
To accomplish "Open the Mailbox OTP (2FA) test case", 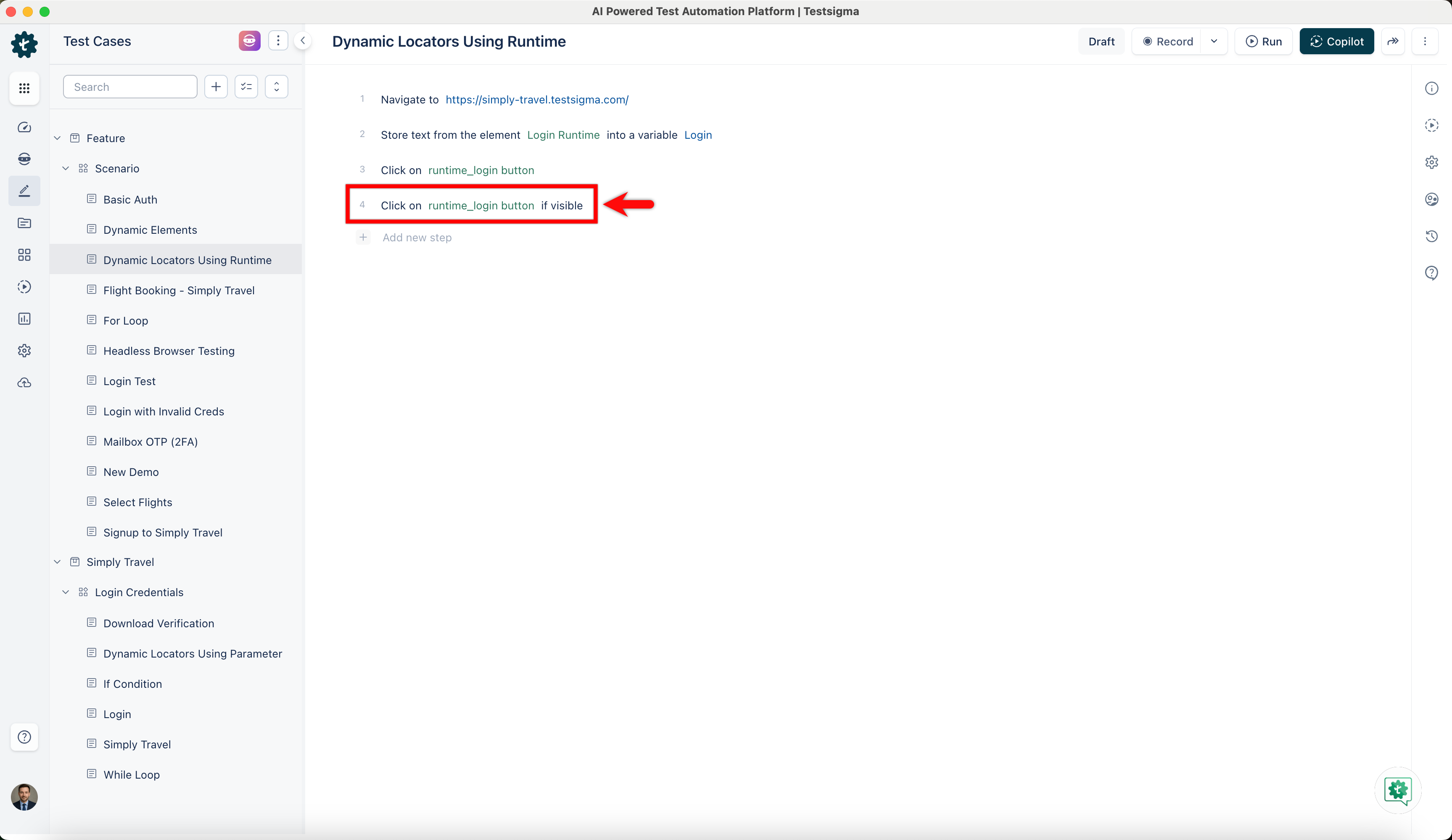I will click(150, 442).
